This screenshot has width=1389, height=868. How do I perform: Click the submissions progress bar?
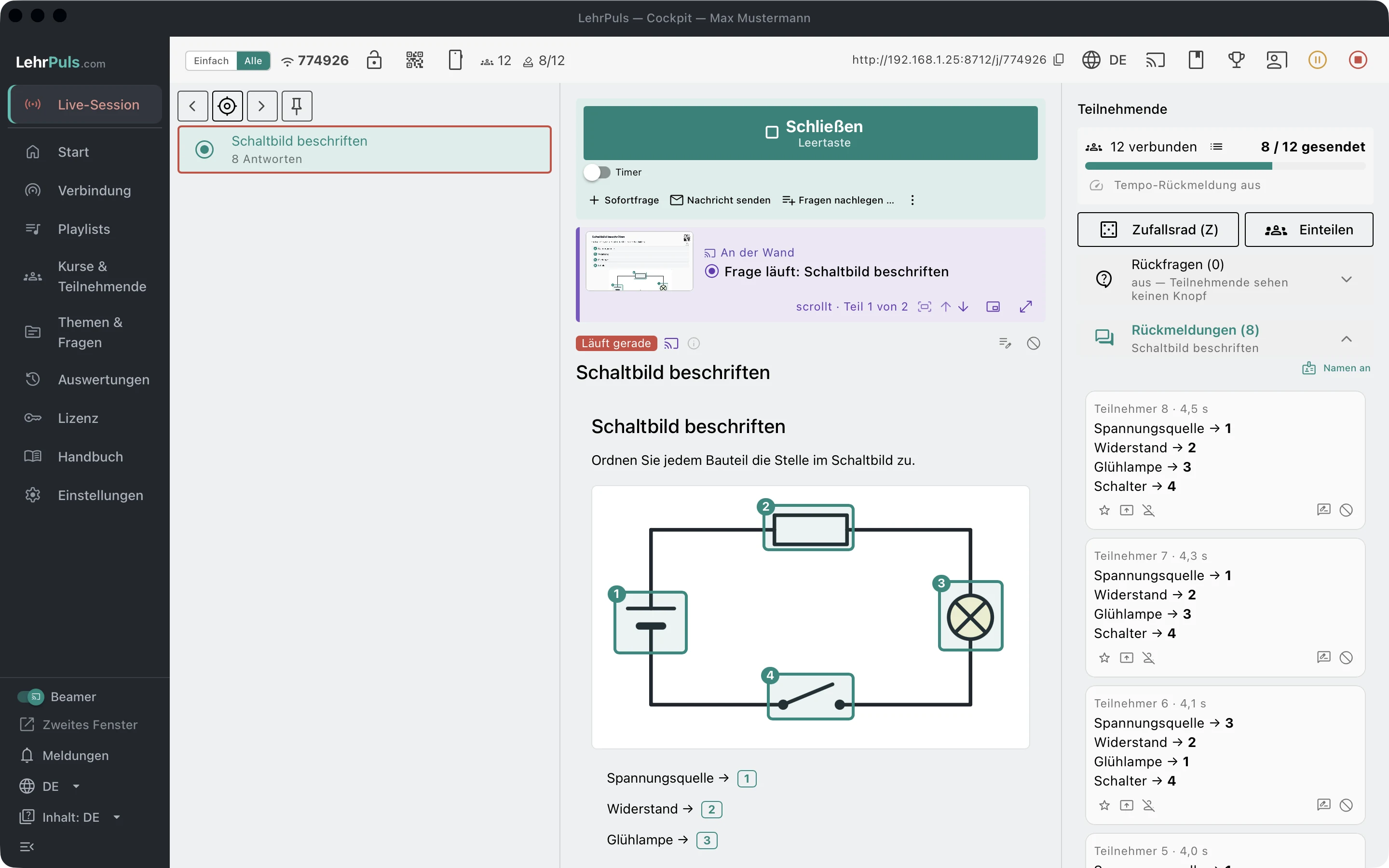click(1226, 166)
